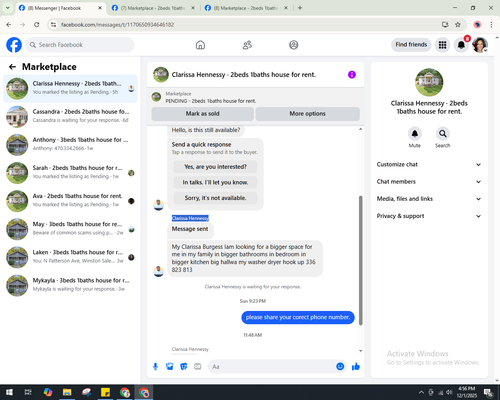
Task: Click the Mark as sold button
Action: click(x=202, y=114)
